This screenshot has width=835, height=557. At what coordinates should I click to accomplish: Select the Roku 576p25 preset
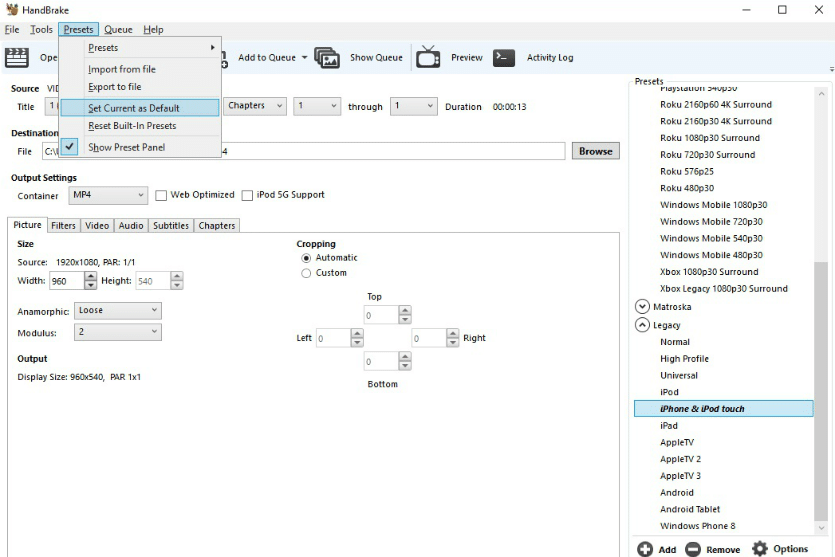tap(687, 171)
